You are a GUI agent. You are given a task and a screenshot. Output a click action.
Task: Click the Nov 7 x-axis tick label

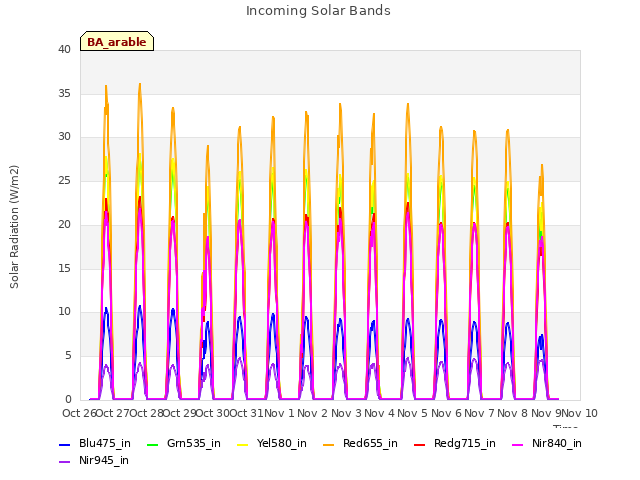(480, 413)
